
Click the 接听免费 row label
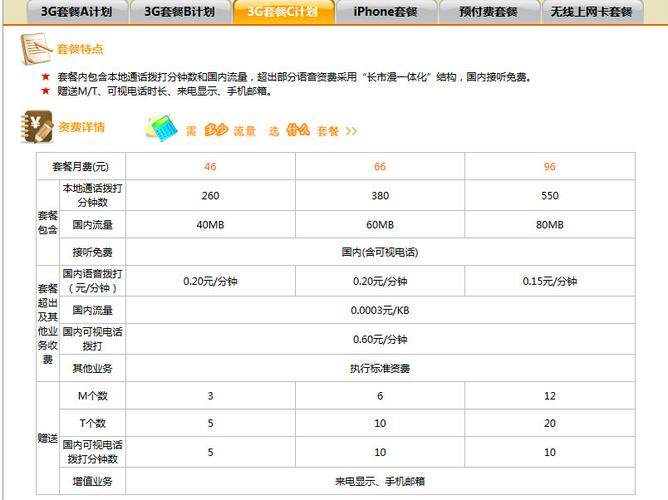click(92, 252)
